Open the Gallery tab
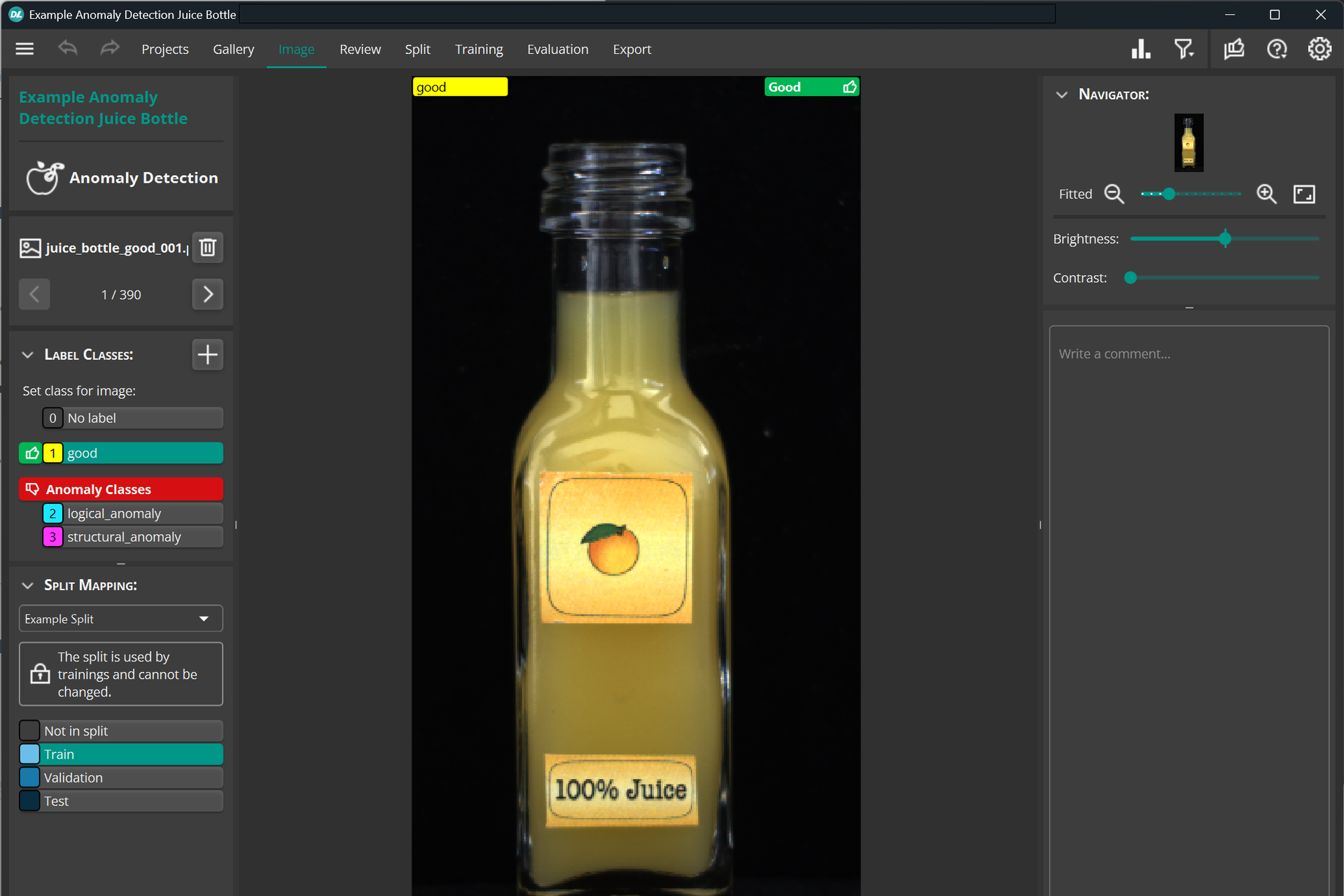Image resolution: width=1344 pixels, height=896 pixels. coord(234,49)
